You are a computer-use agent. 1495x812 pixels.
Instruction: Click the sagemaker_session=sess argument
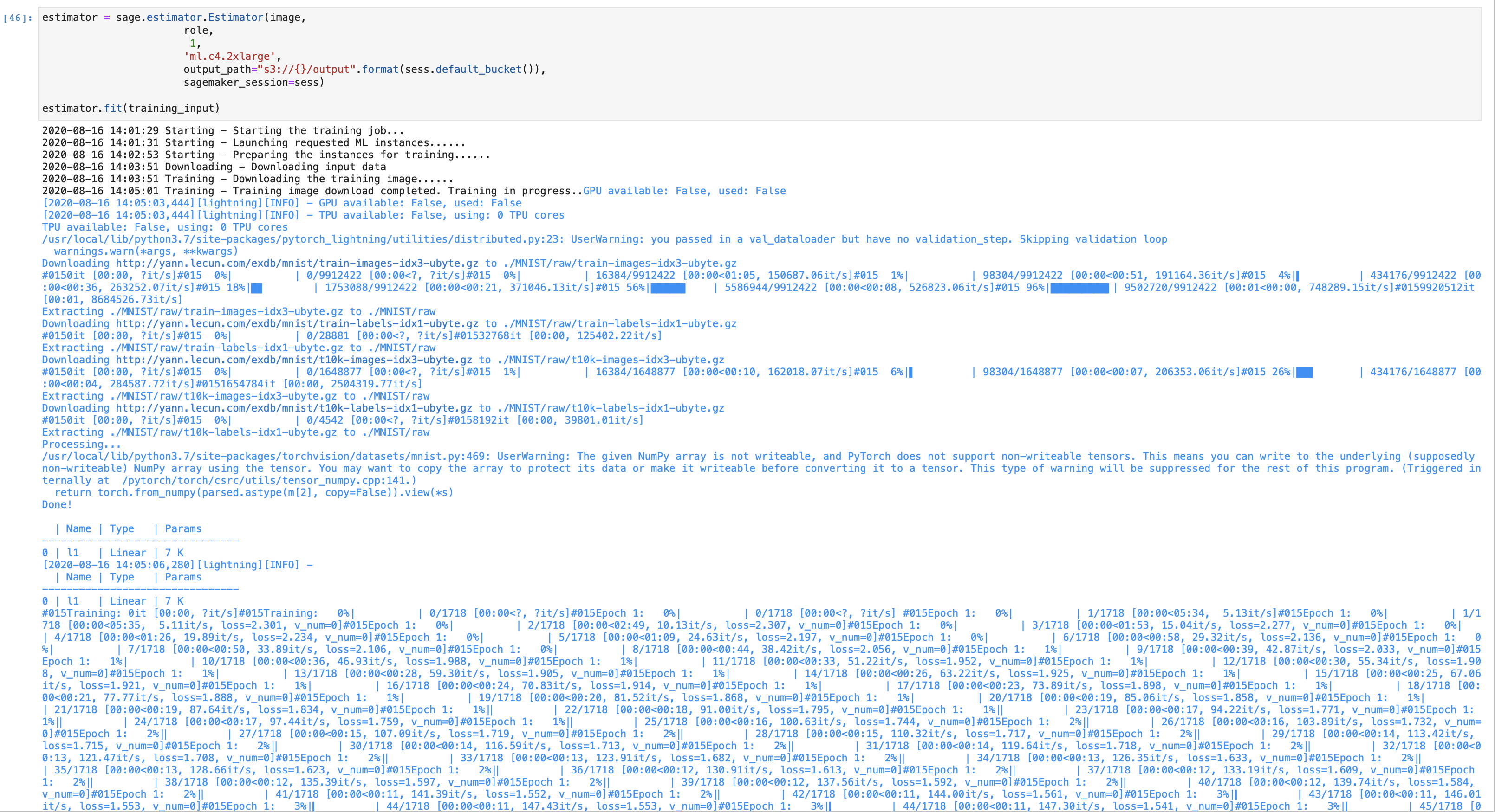253,82
